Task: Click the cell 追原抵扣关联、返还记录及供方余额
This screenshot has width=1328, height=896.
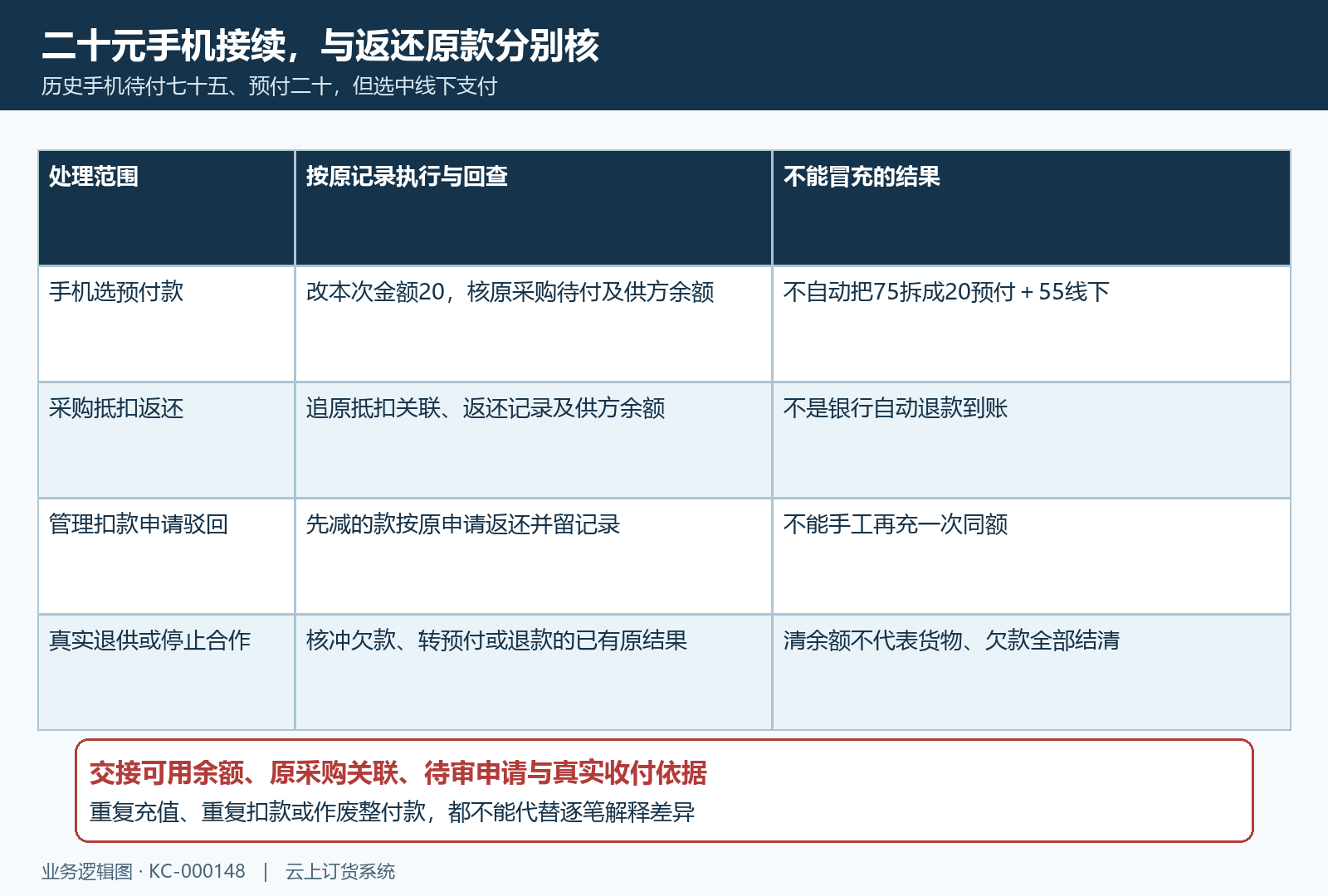Action: 534,440
